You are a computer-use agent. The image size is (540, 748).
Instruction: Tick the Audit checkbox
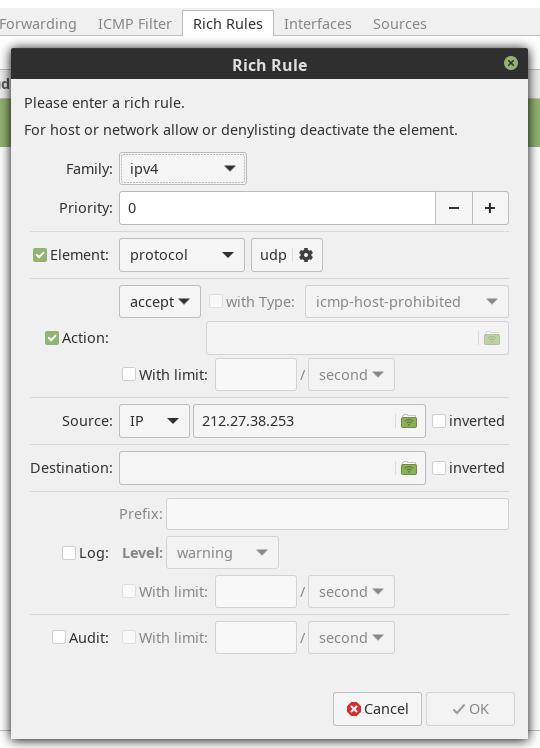click(59, 637)
